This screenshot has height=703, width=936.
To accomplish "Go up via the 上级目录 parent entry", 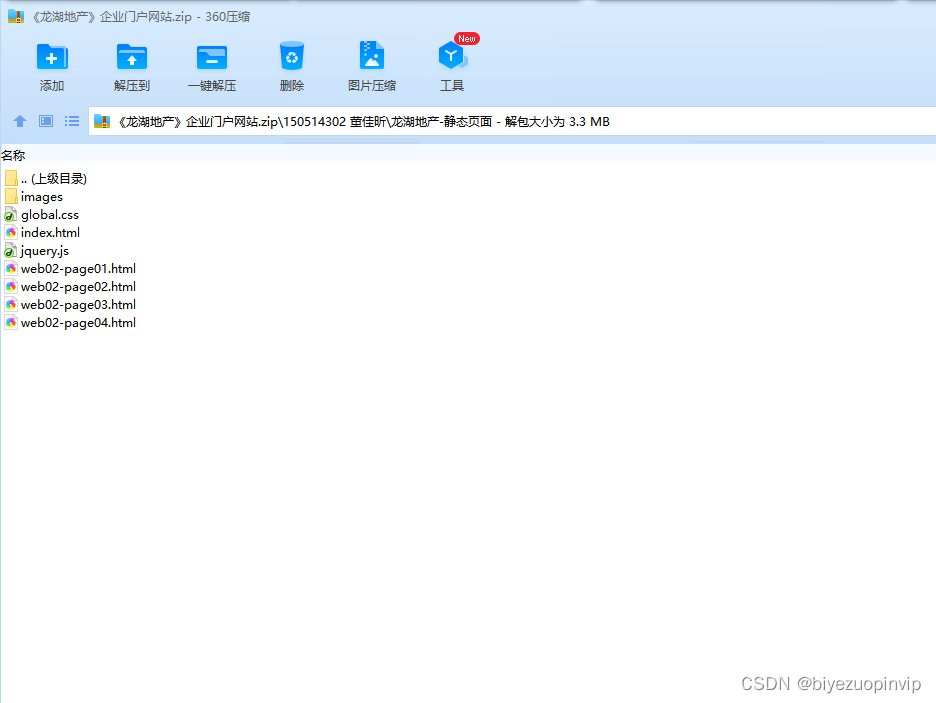I will tap(52, 178).
